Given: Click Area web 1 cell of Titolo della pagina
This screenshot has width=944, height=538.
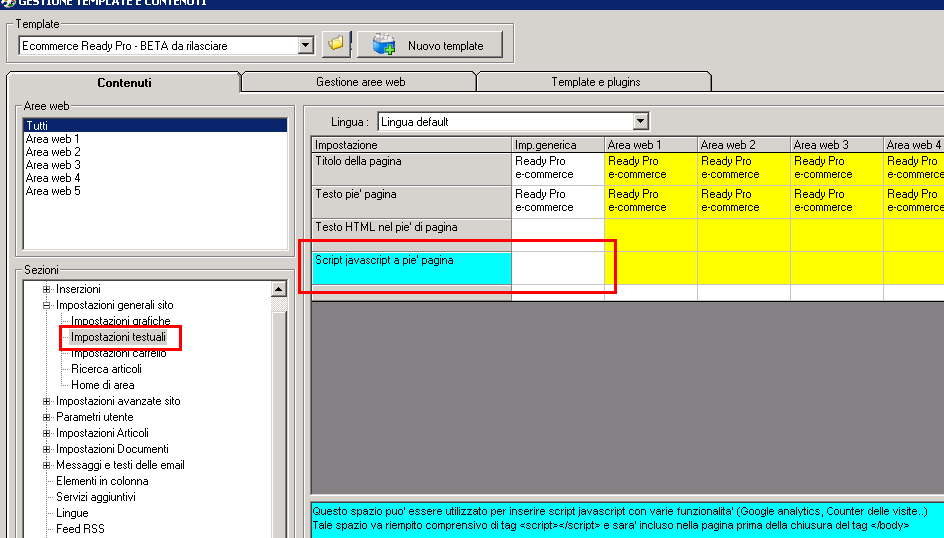Looking at the screenshot, I should [x=651, y=169].
